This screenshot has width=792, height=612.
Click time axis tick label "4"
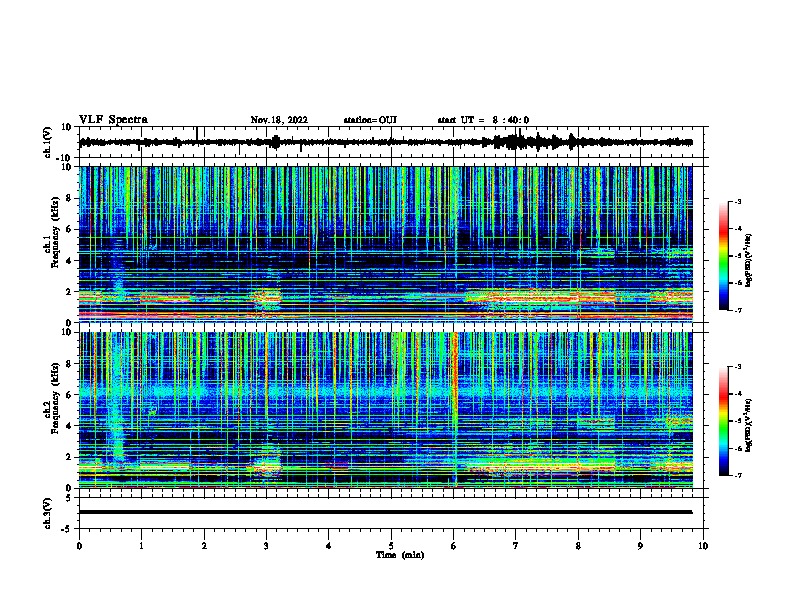[329, 546]
